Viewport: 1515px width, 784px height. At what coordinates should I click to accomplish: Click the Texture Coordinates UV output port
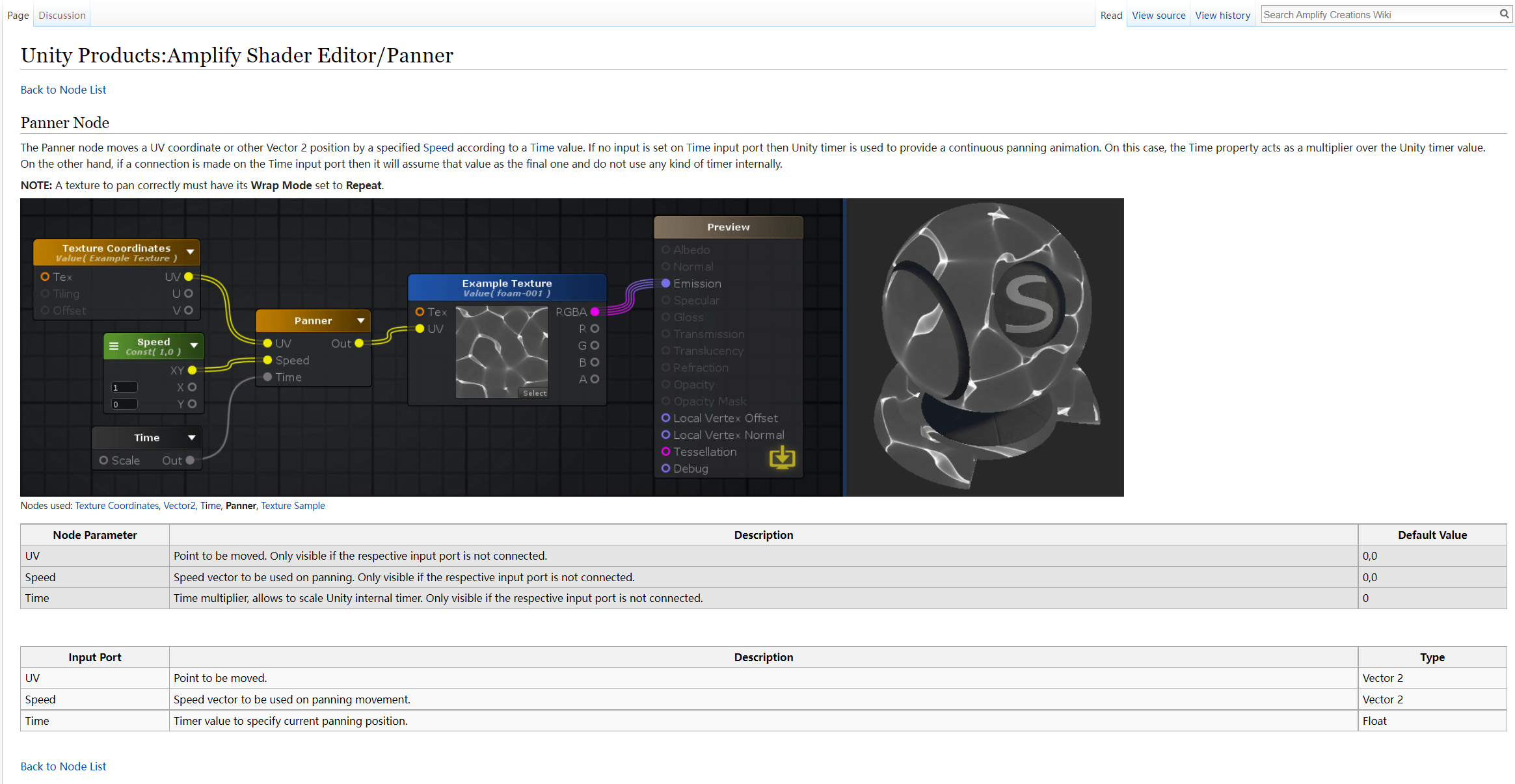189,277
